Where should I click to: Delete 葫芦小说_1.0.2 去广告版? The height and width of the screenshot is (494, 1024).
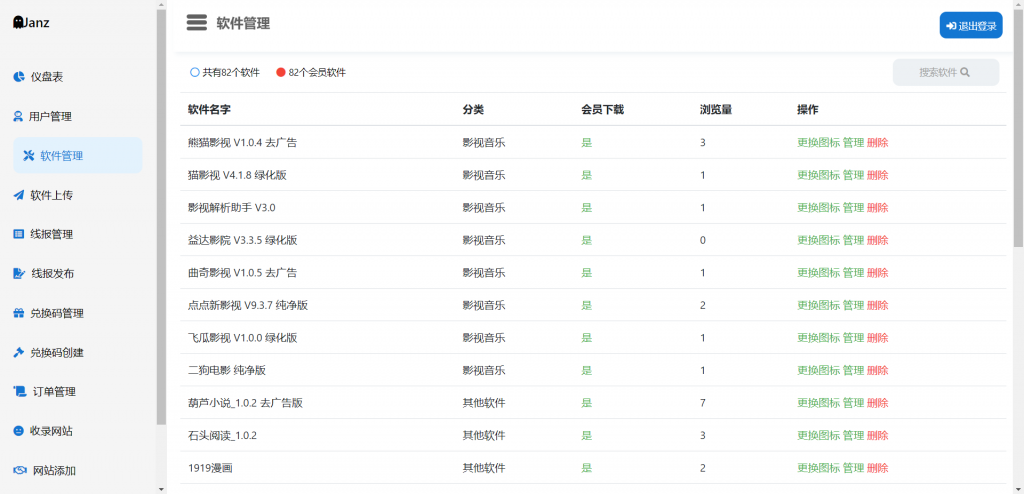click(x=878, y=403)
